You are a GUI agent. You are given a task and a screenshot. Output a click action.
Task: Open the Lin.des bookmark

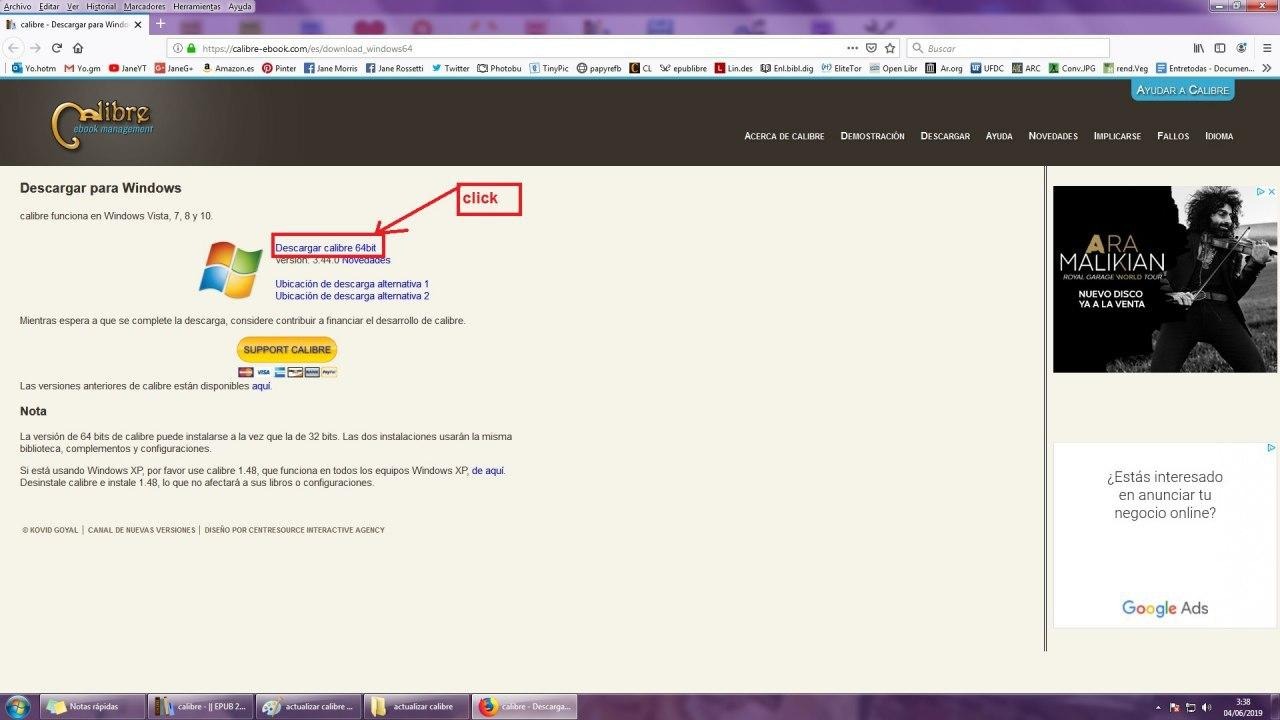[x=734, y=68]
